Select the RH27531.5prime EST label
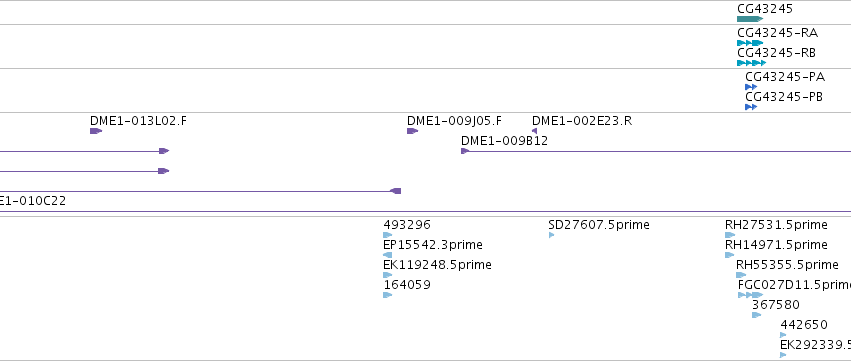Screen dimensions: 851x361 point(777,225)
